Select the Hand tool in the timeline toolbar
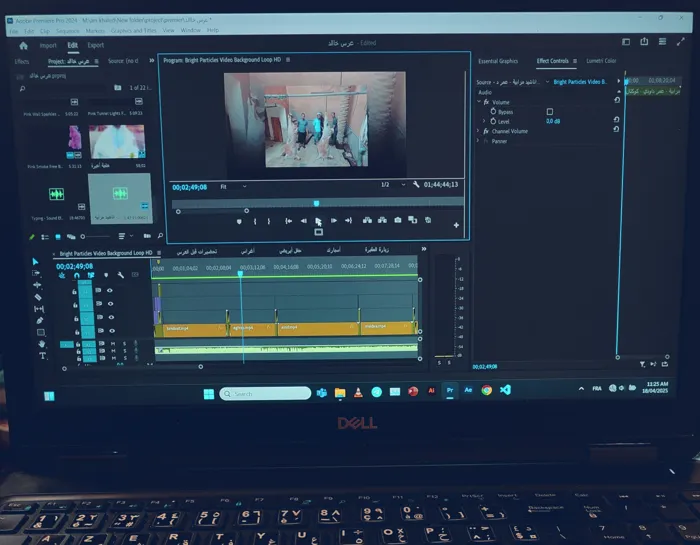 pyautogui.click(x=41, y=344)
